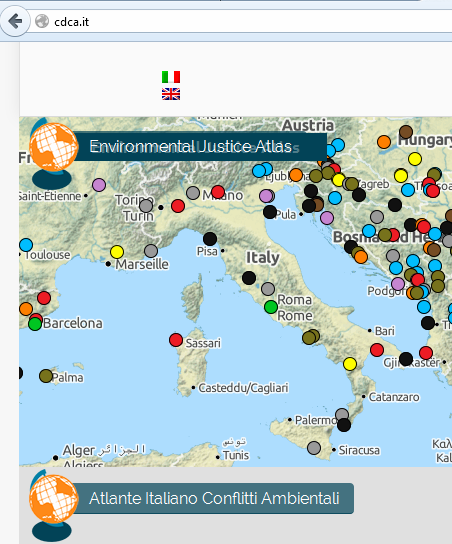The width and height of the screenshot is (452, 544).
Task: Click the Italy country label on map
Action: point(263,257)
